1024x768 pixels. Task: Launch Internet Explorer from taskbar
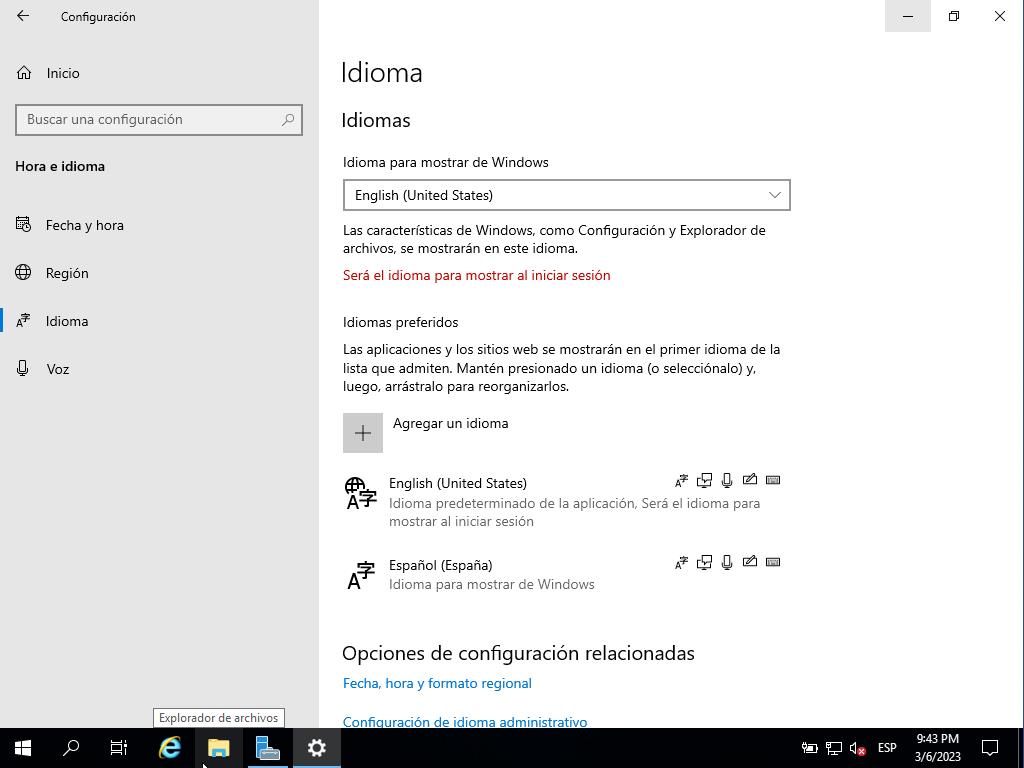(170, 748)
